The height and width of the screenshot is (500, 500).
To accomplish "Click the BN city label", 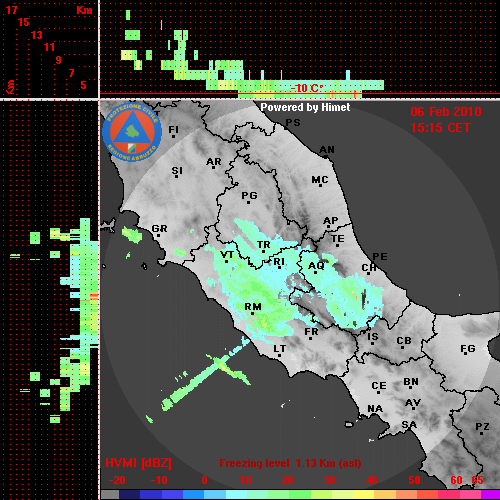I will coord(411,382).
